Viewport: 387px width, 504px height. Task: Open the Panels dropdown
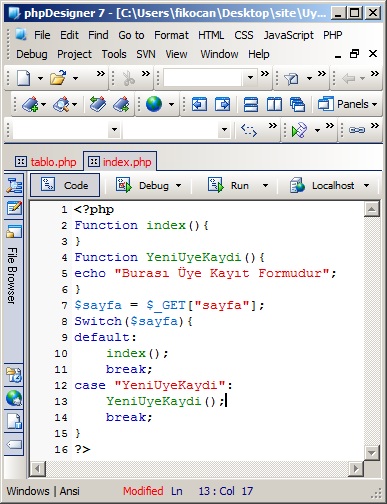(x=348, y=104)
